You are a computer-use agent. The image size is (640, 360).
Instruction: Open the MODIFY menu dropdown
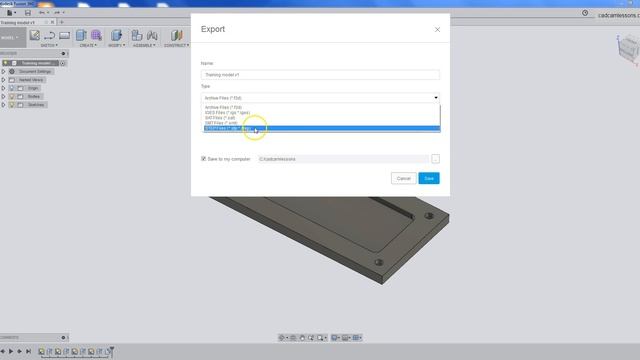pos(116,45)
